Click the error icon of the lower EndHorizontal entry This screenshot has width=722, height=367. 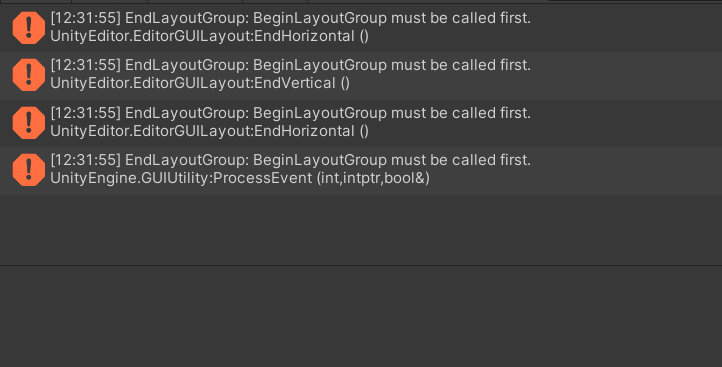pyautogui.click(x=29, y=122)
